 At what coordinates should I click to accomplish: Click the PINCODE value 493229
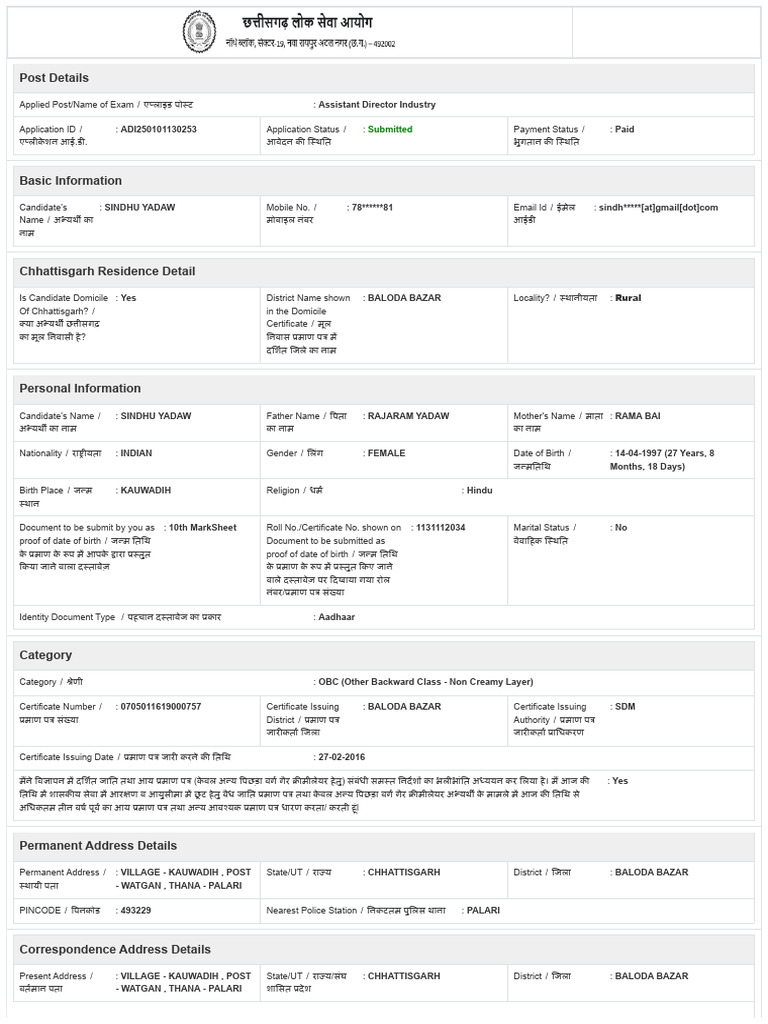click(136, 910)
